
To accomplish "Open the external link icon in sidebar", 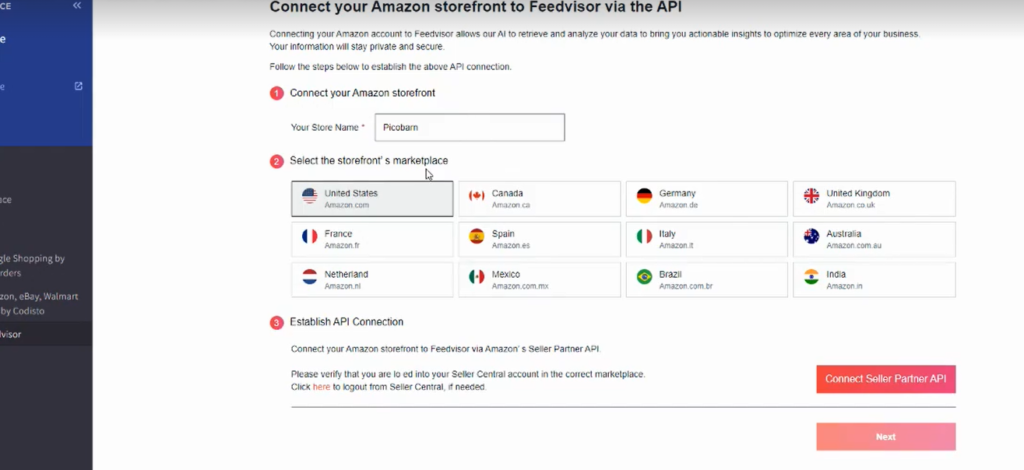I will (x=79, y=86).
